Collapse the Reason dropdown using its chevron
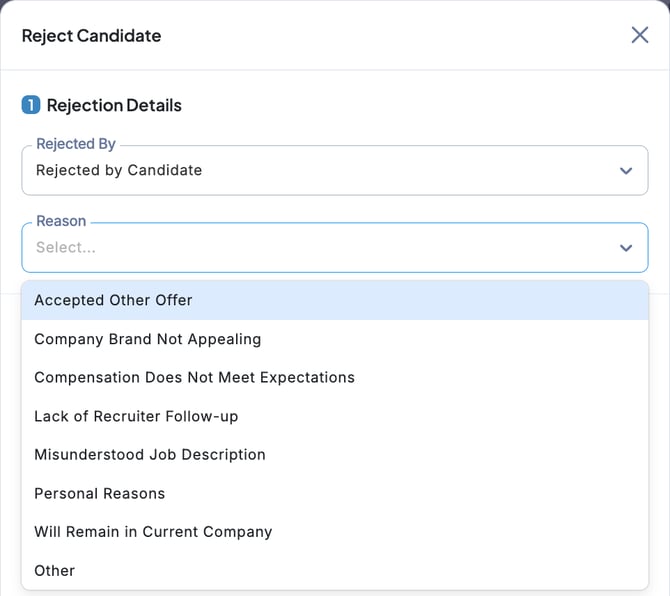670x596 pixels. click(626, 248)
